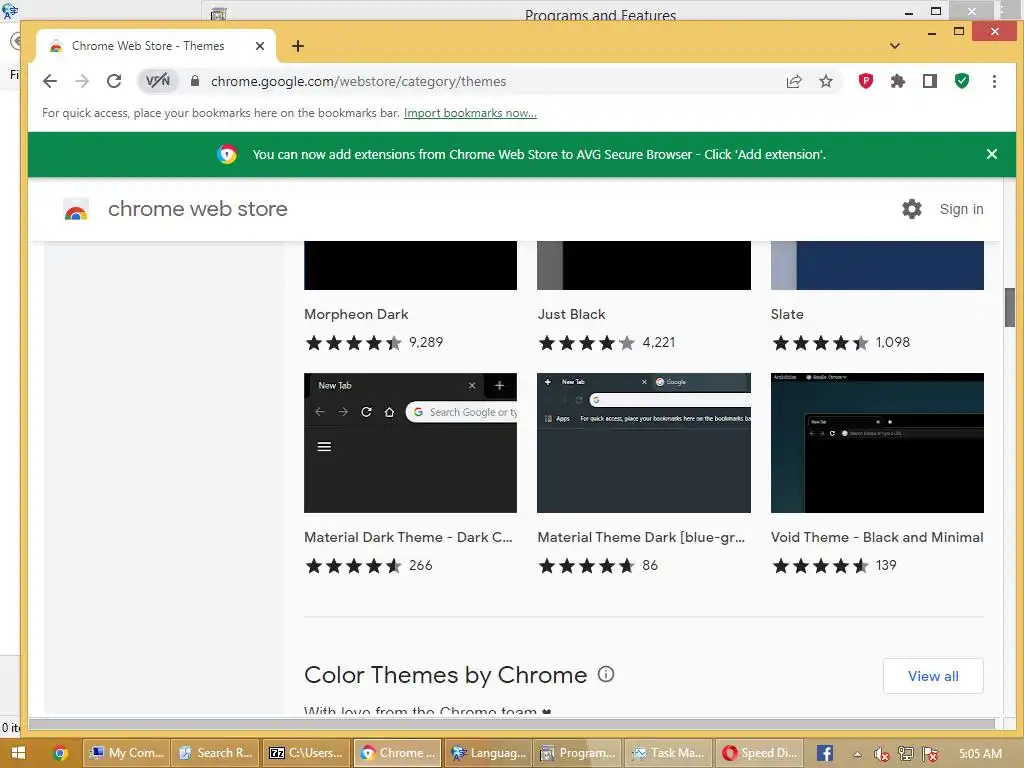Viewport: 1024px width, 768px height.
Task: Click View all for Color Themes
Action: pos(933,676)
